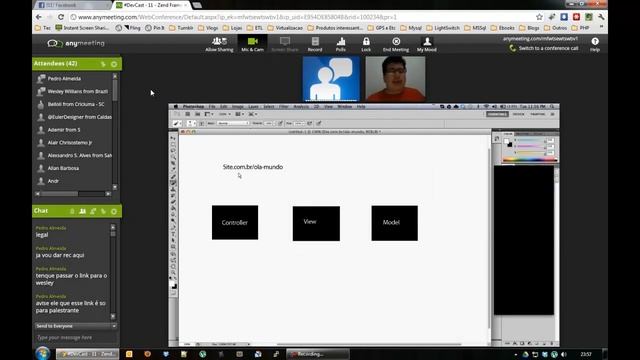The image size is (640, 360).
Task: Open the Polls tool
Action: [x=341, y=44]
